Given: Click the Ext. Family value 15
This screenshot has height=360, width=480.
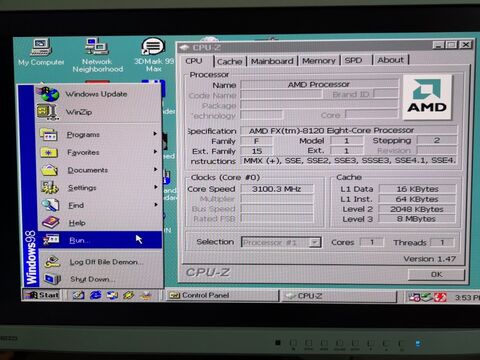Looking at the screenshot, I should [x=256, y=151].
